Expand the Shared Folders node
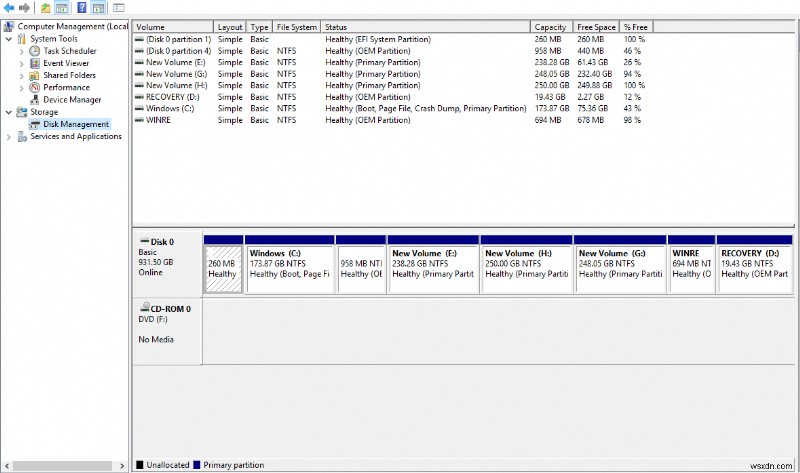Viewport: 800px width, 473px height. pos(21,76)
